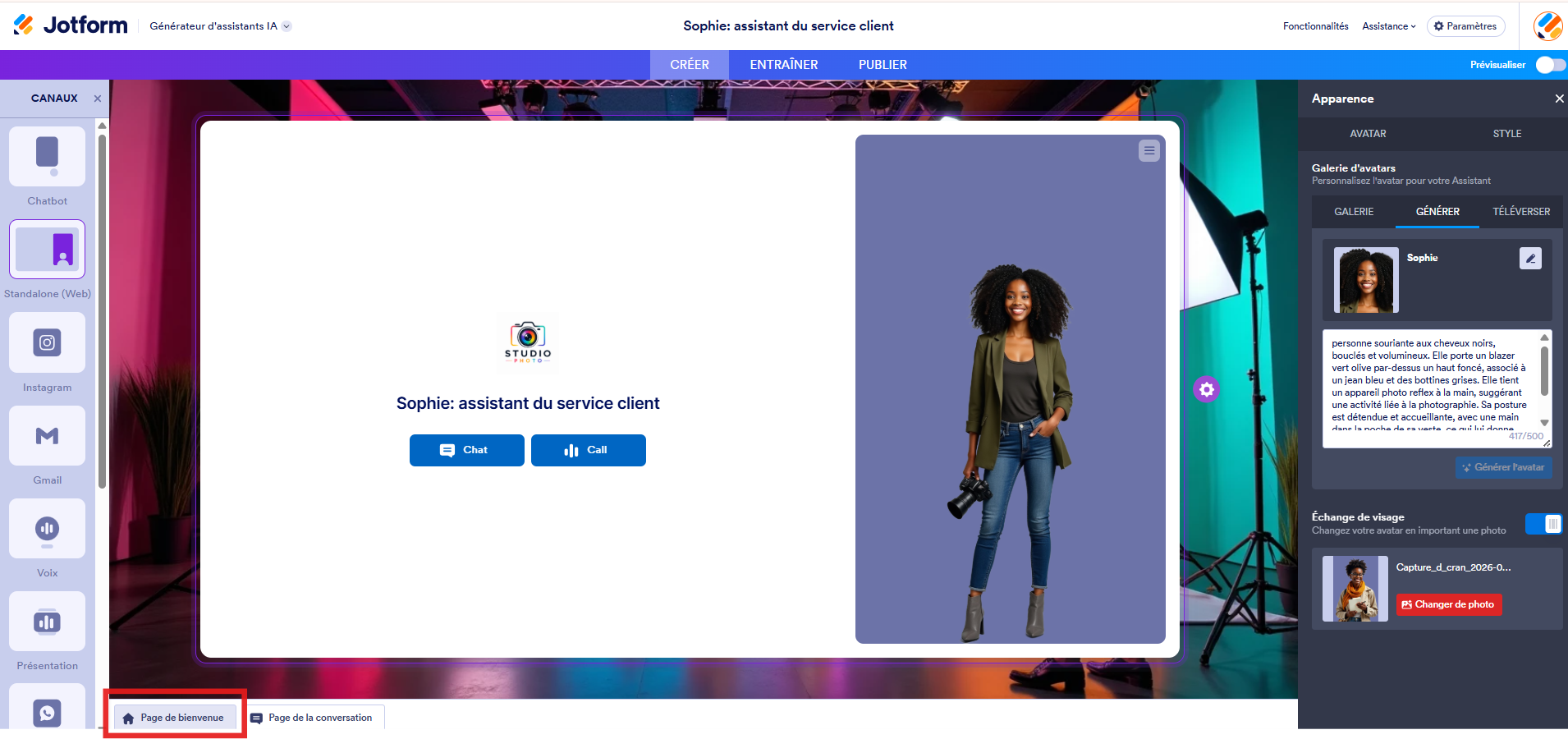Open Paramètres button

[1465, 26]
